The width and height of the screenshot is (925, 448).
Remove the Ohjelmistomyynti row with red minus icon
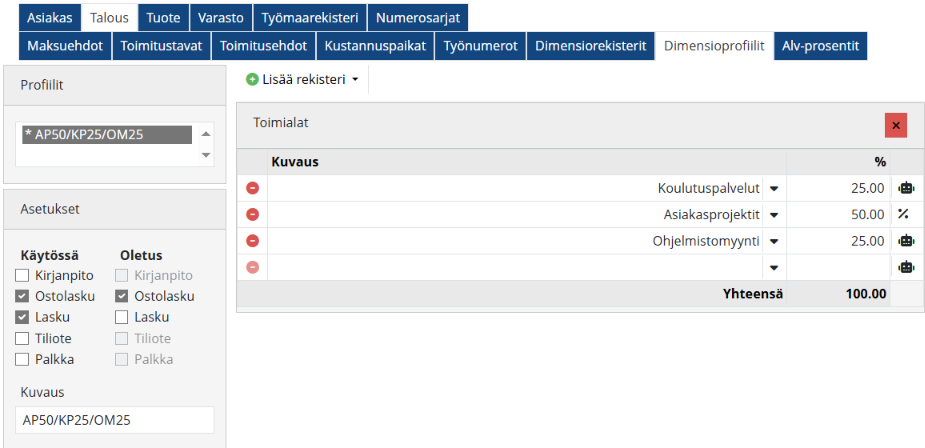[x=252, y=241]
